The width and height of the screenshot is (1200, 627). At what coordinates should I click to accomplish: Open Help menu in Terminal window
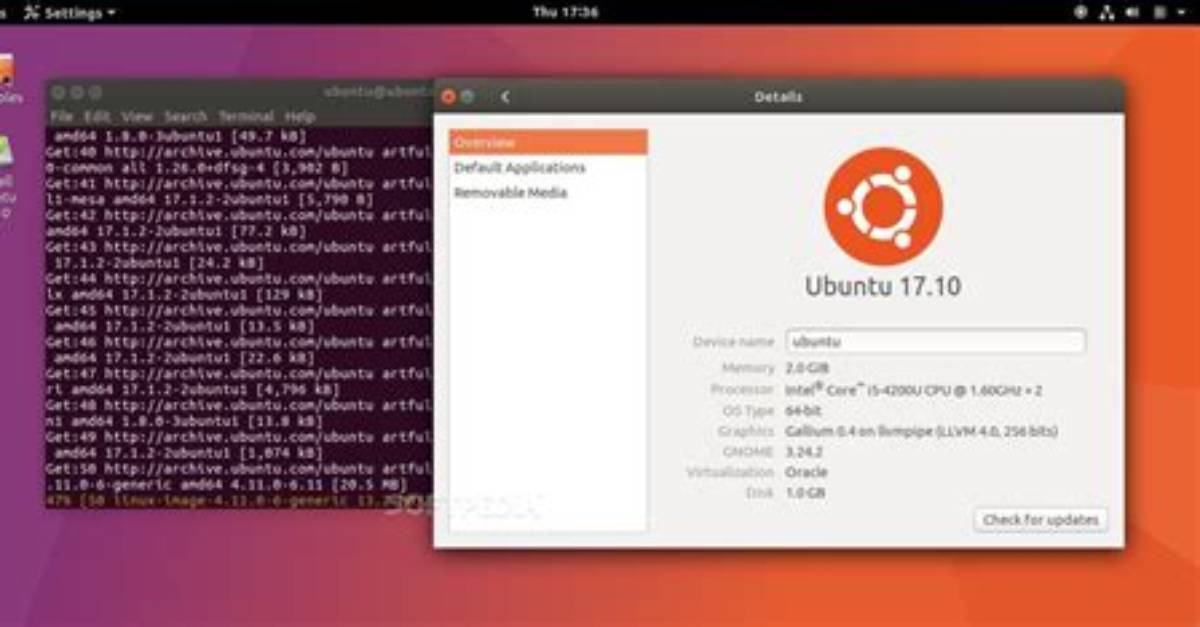[x=300, y=116]
